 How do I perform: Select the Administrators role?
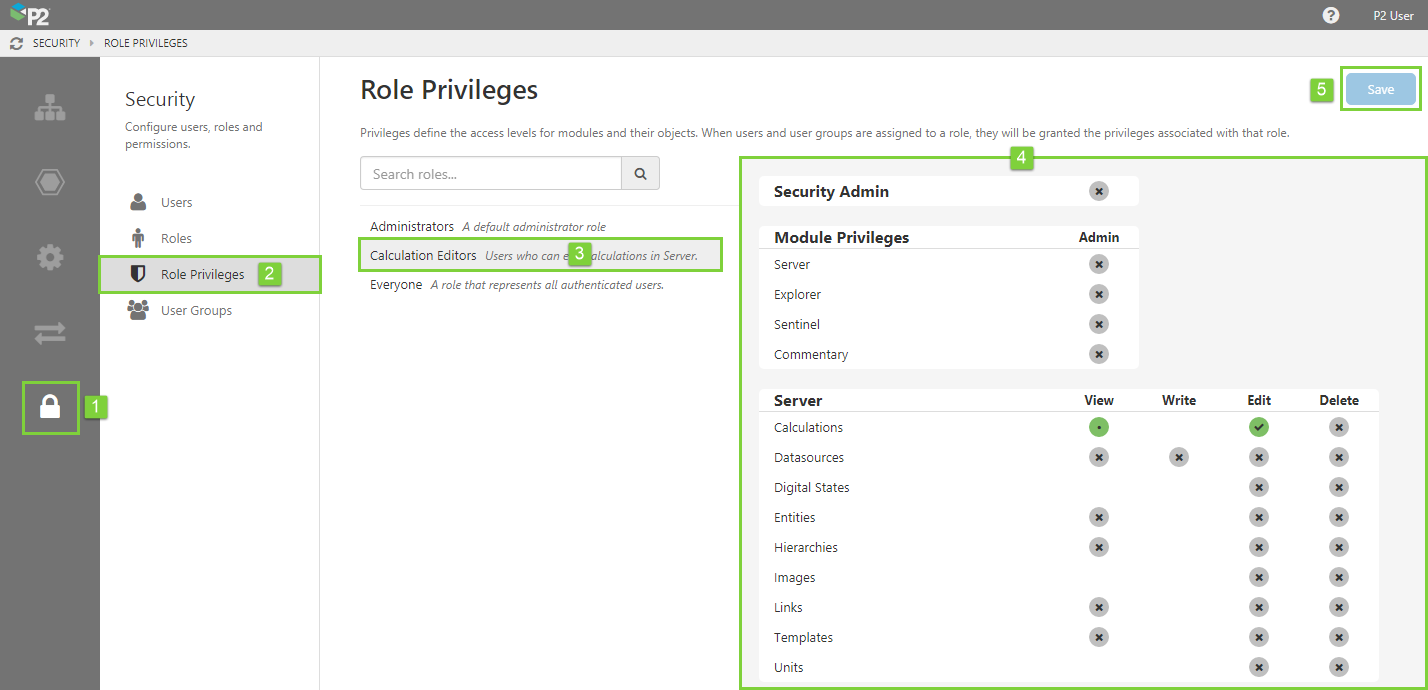pyautogui.click(x=412, y=227)
